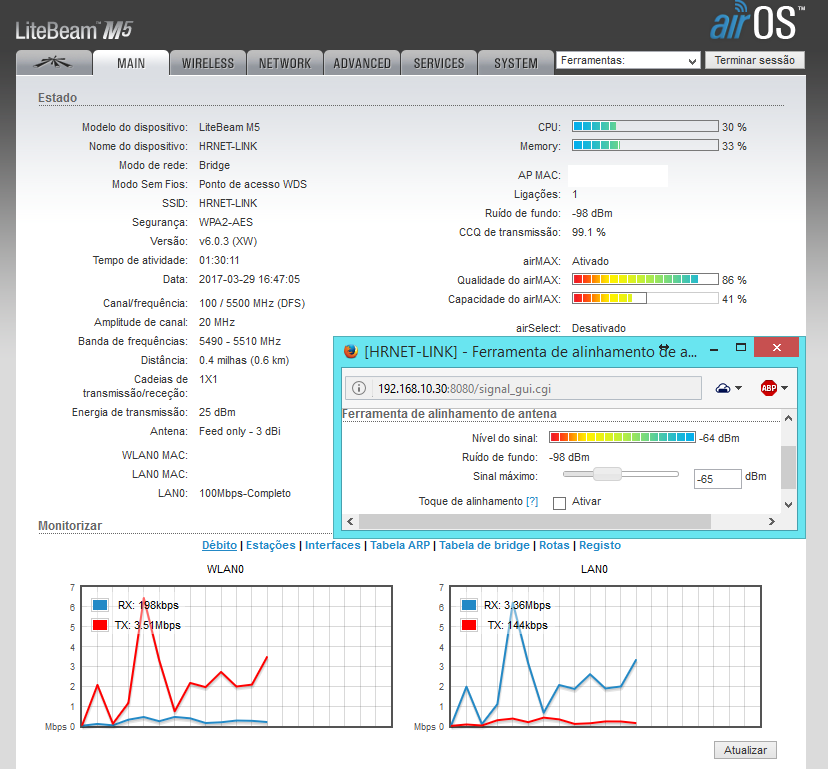The width and height of the screenshot is (828, 769).
Task: Open the Toque de alinhamento help [?] link
Action: [532, 501]
